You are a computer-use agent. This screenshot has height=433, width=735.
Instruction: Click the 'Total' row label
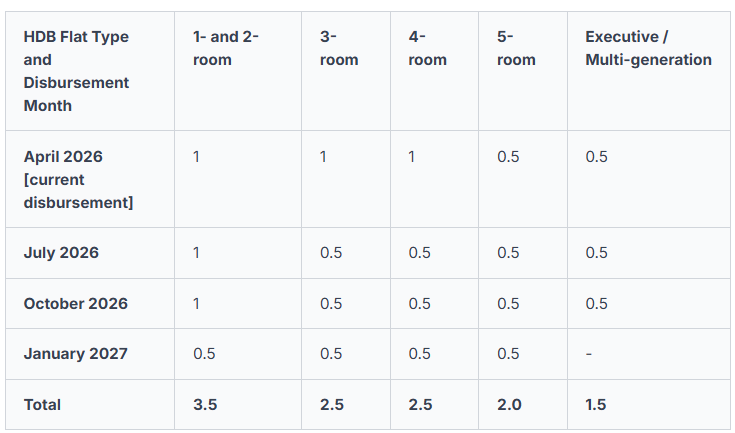42,405
